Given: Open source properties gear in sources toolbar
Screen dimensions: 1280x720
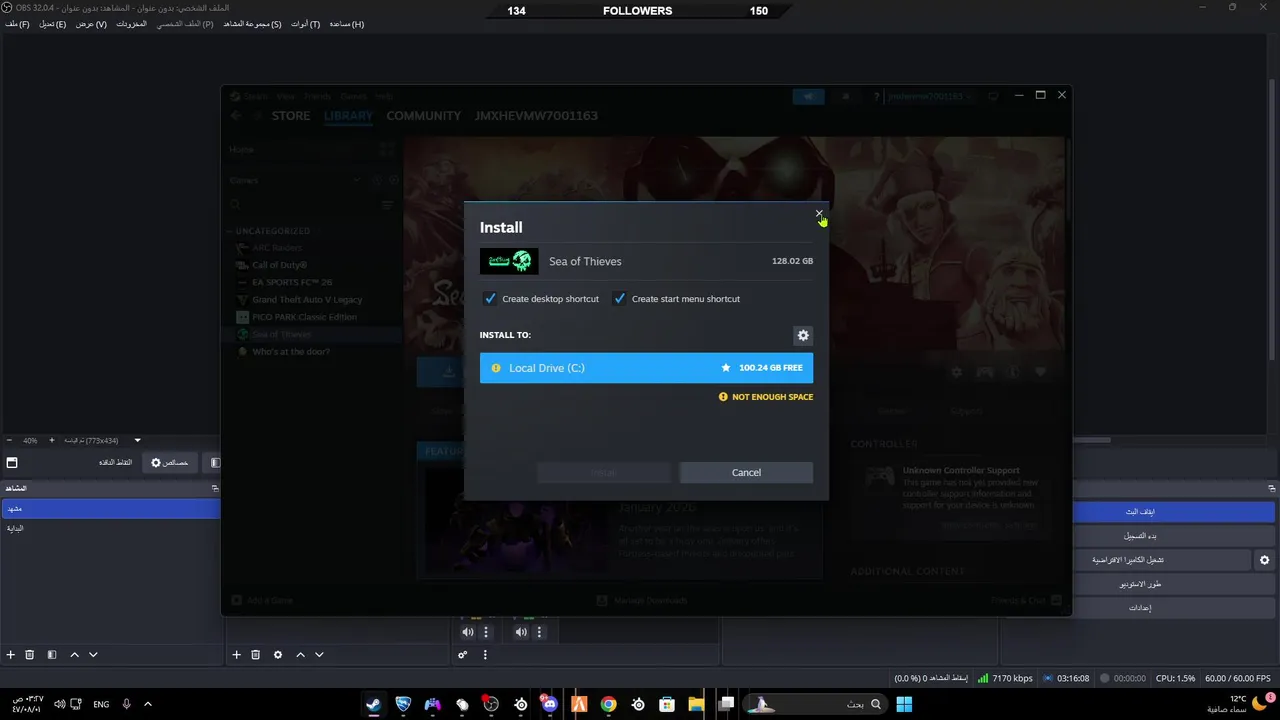Looking at the screenshot, I should tap(278, 655).
